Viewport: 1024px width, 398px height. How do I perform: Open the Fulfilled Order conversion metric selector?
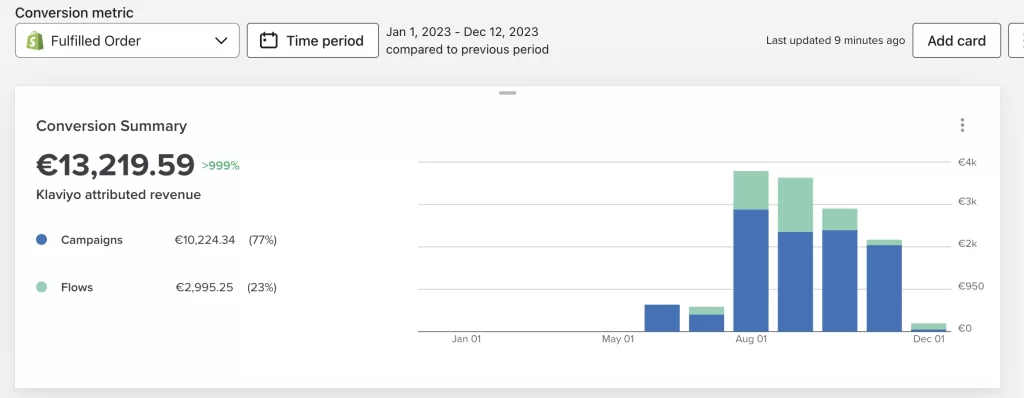[127, 41]
